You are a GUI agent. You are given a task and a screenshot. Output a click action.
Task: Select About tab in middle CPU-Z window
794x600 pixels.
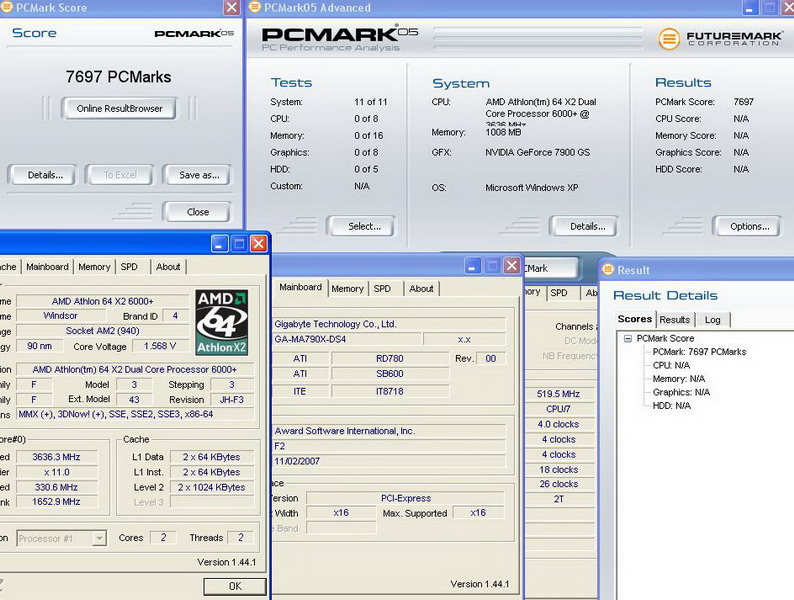click(421, 289)
